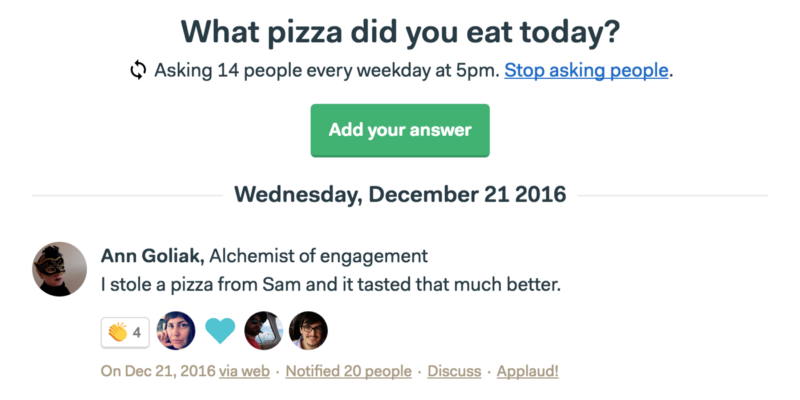Show the Notified 20 people list
Viewport: 800px width, 400px height.
348,371
